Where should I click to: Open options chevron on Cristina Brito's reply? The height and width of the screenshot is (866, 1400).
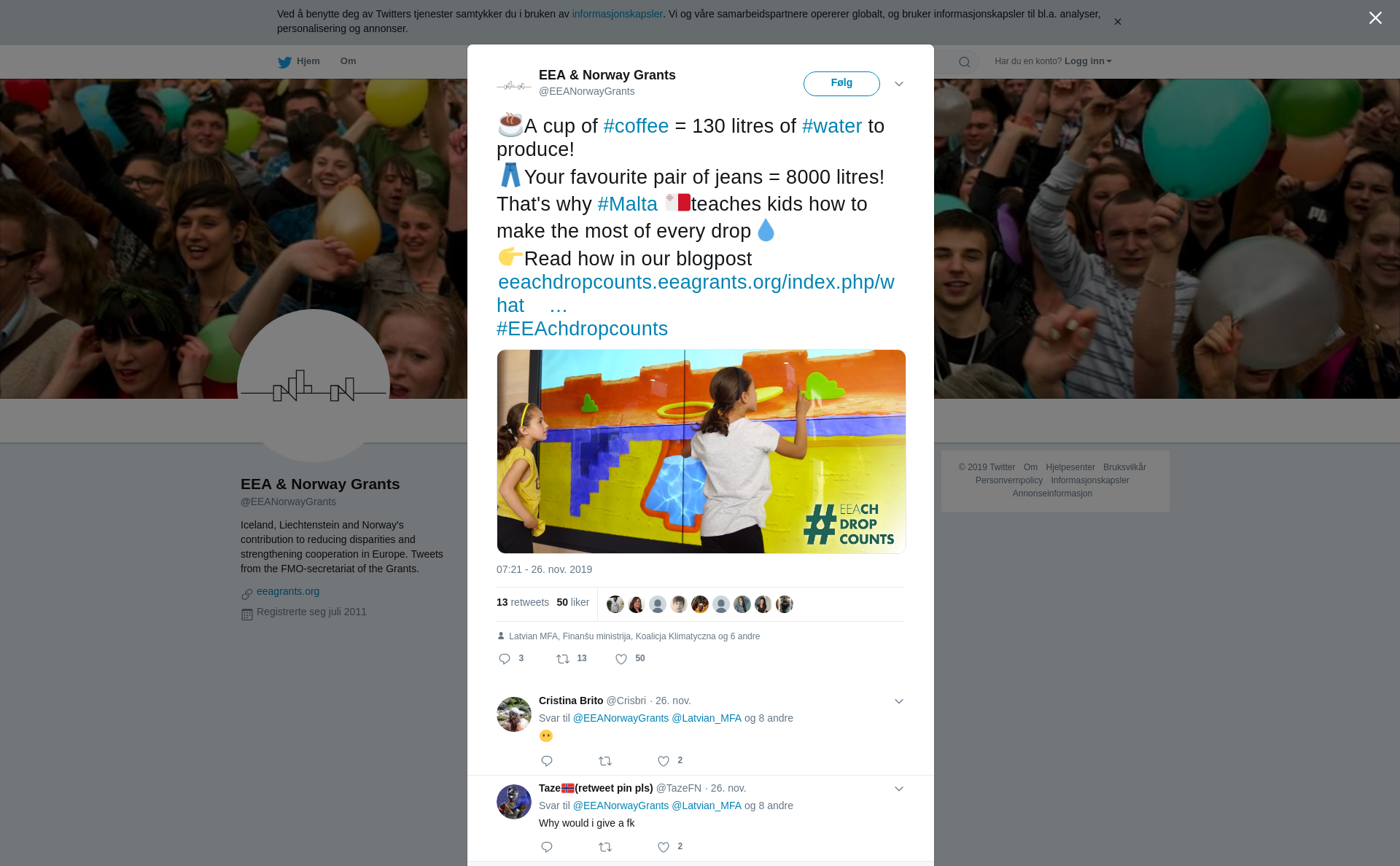click(899, 701)
